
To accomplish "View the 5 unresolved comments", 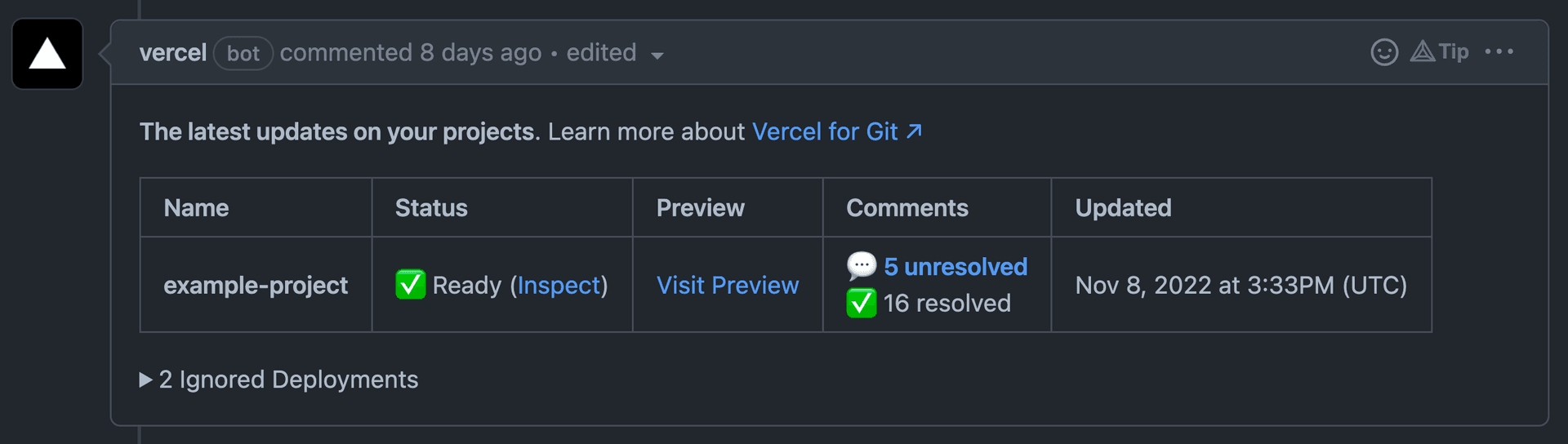I will click(x=955, y=267).
